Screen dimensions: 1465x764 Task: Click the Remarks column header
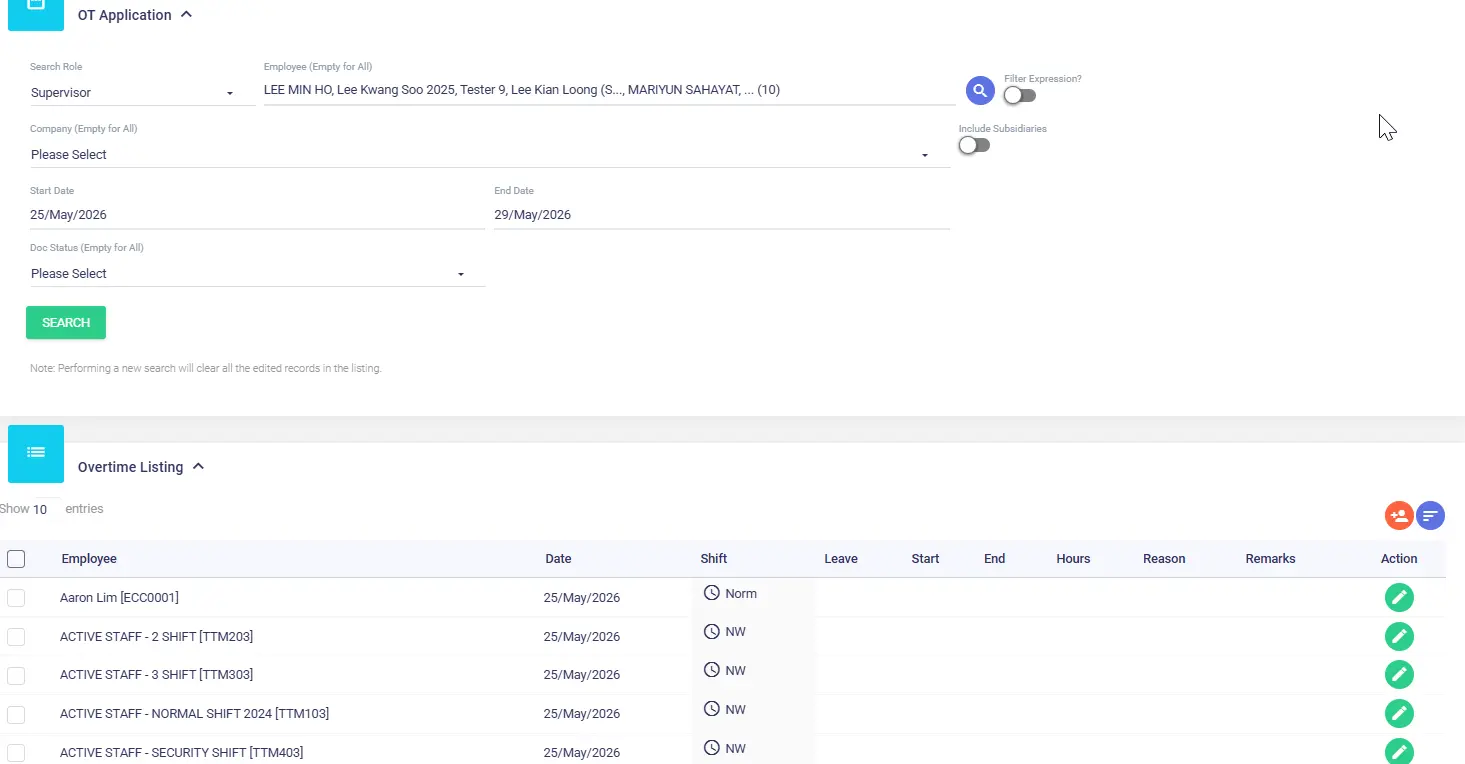tap(1270, 559)
